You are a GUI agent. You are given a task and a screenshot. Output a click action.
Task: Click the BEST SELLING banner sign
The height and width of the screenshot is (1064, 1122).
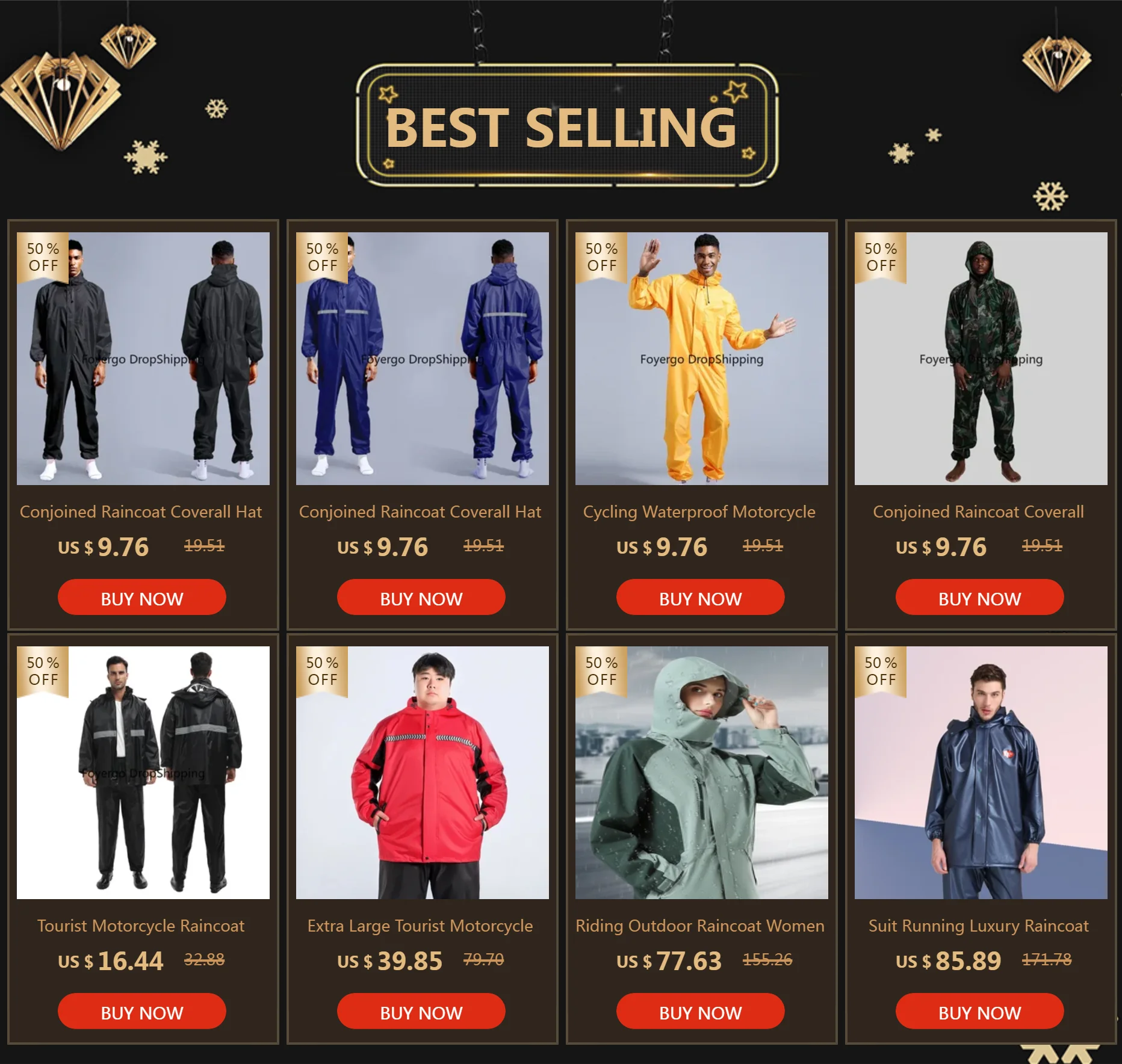pos(567,125)
